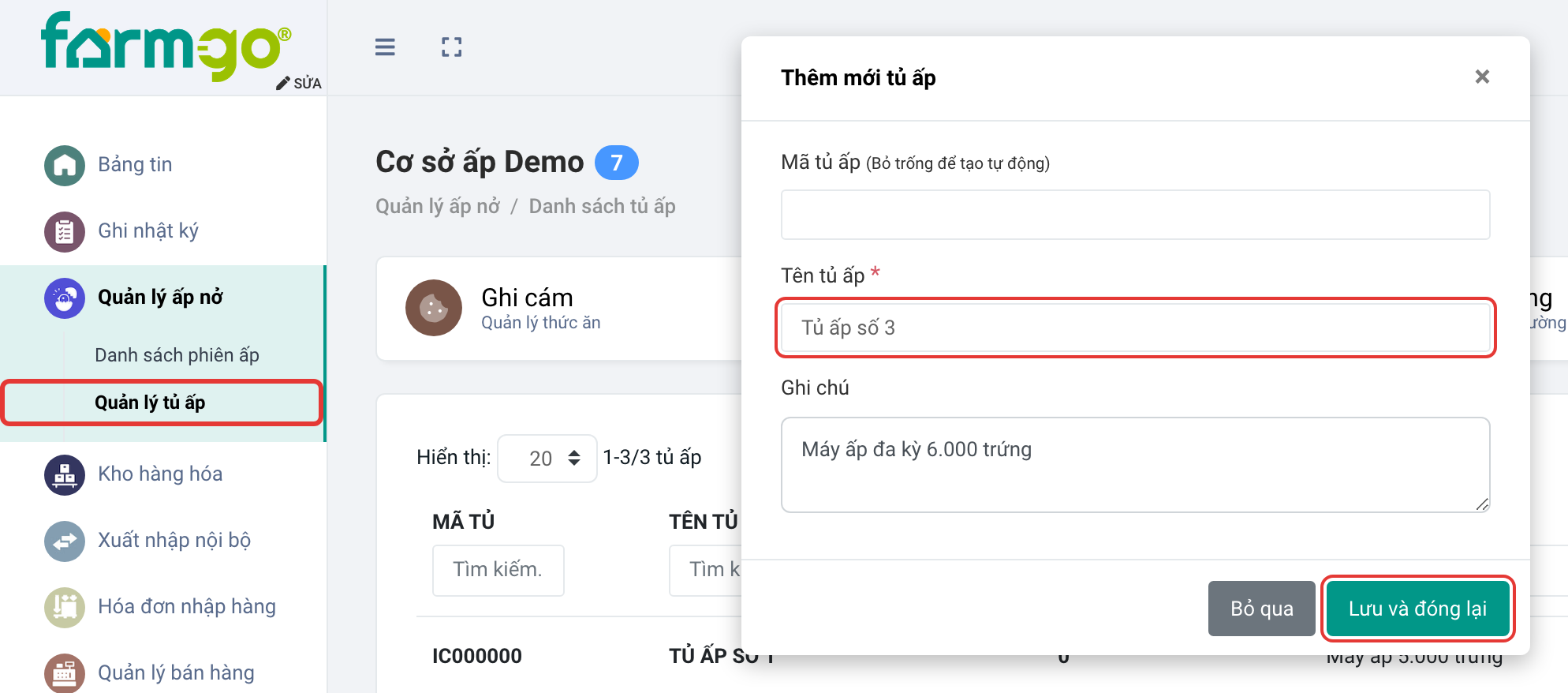Click the Quản lý bán hàng icon
The width and height of the screenshot is (1568, 693).
[65, 673]
